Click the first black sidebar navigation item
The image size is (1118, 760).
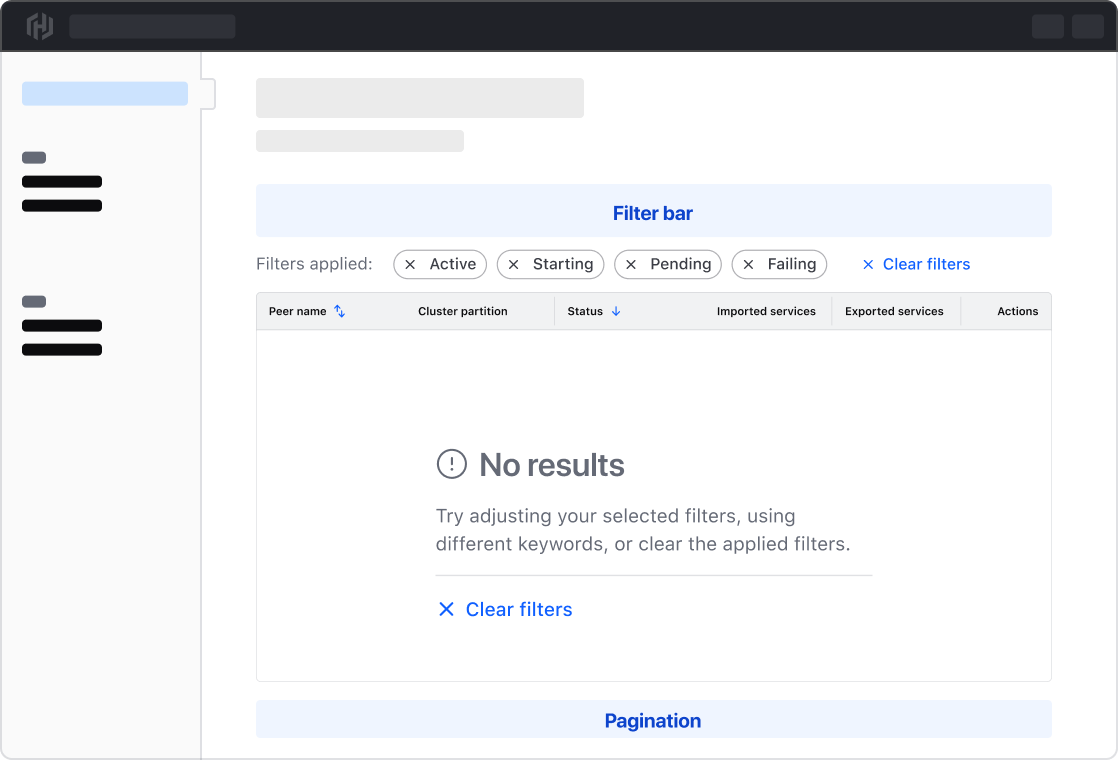62,182
